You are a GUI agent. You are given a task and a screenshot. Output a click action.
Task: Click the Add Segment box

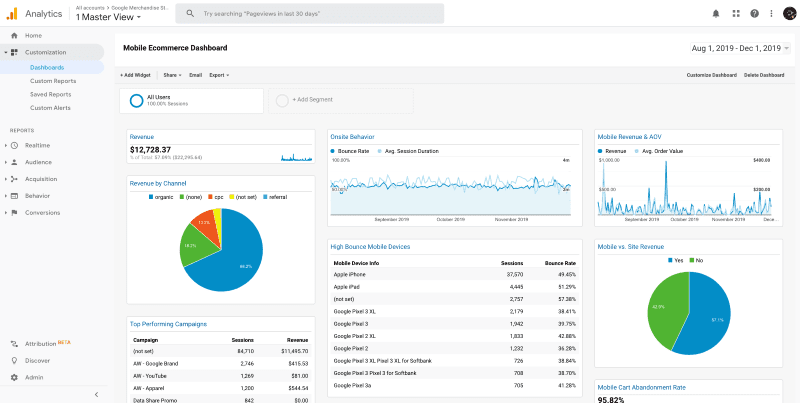315,100
